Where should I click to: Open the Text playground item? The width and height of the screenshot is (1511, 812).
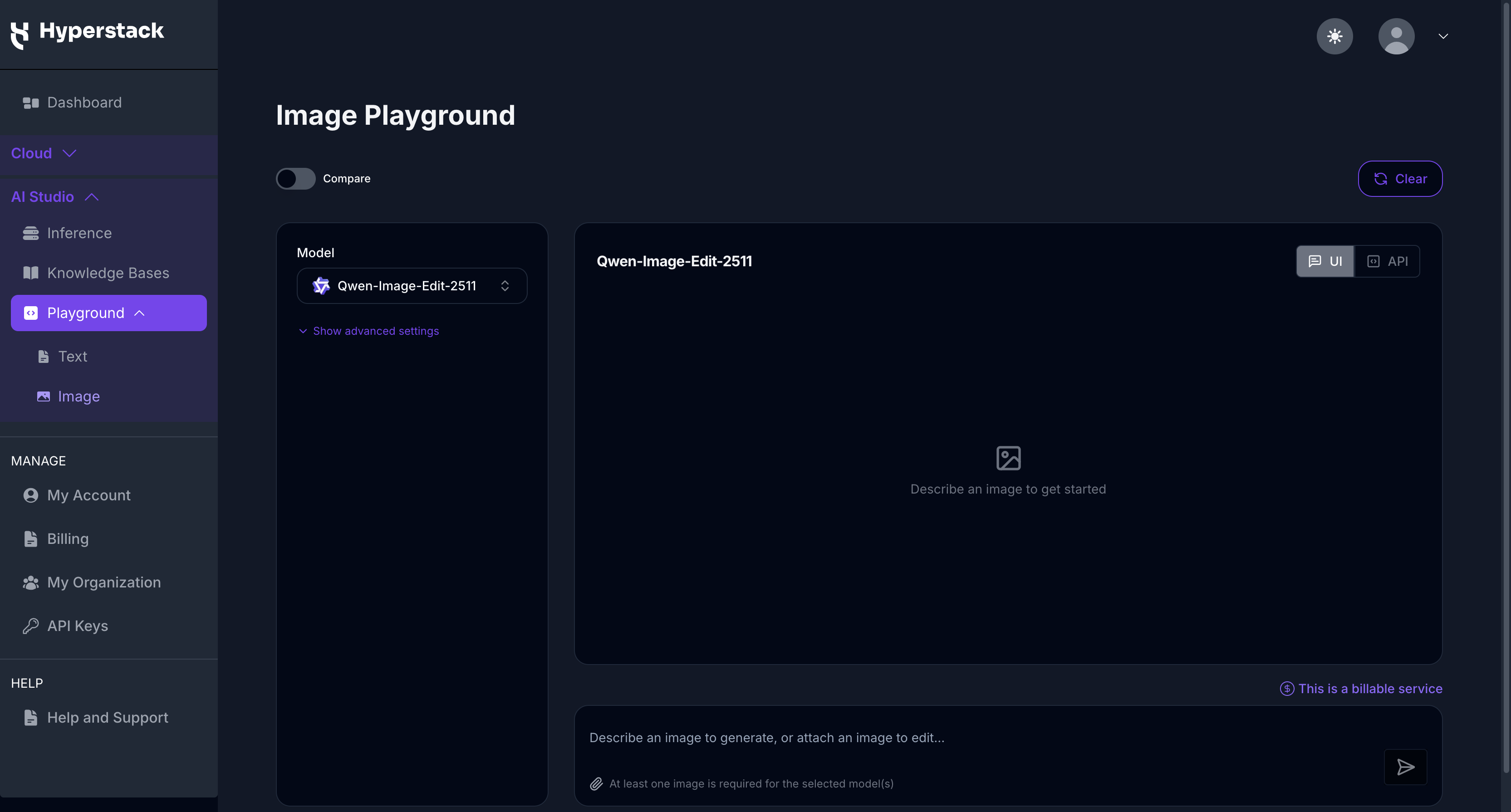[72, 357]
